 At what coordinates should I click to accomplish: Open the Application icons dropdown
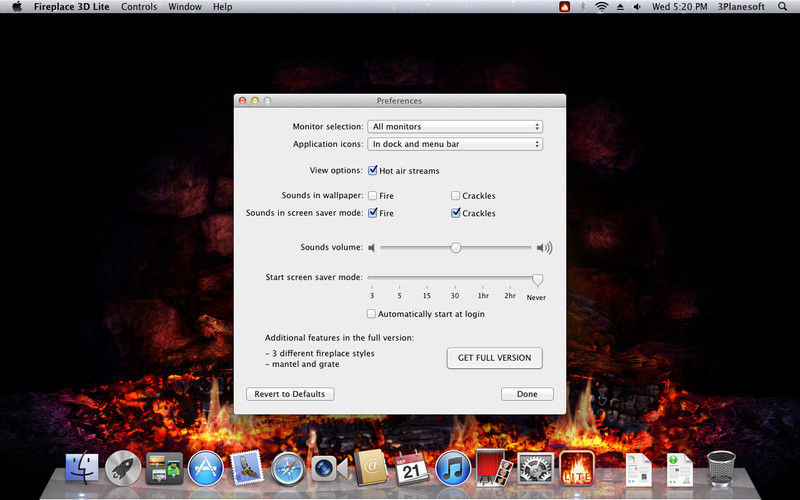tap(455, 144)
